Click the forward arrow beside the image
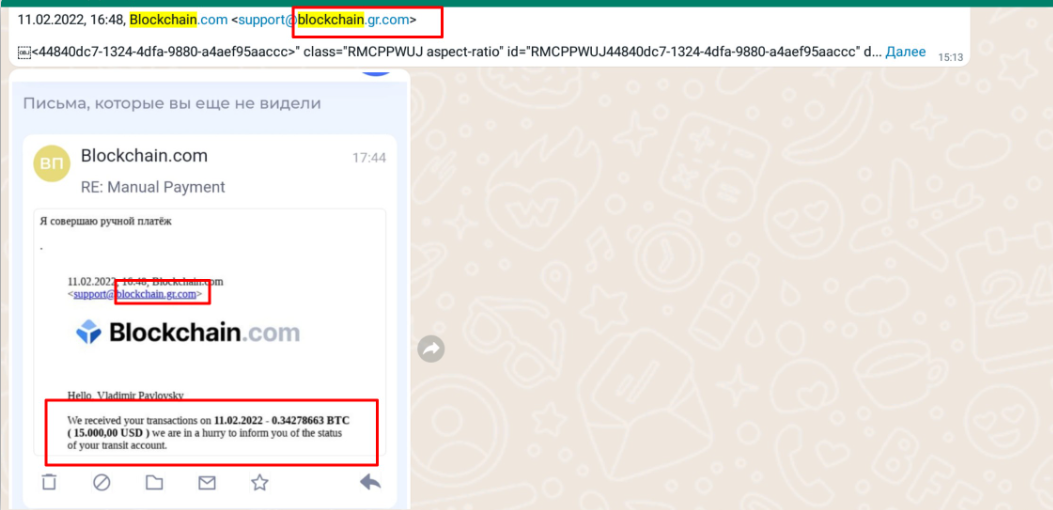The height and width of the screenshot is (510, 1053). [431, 349]
